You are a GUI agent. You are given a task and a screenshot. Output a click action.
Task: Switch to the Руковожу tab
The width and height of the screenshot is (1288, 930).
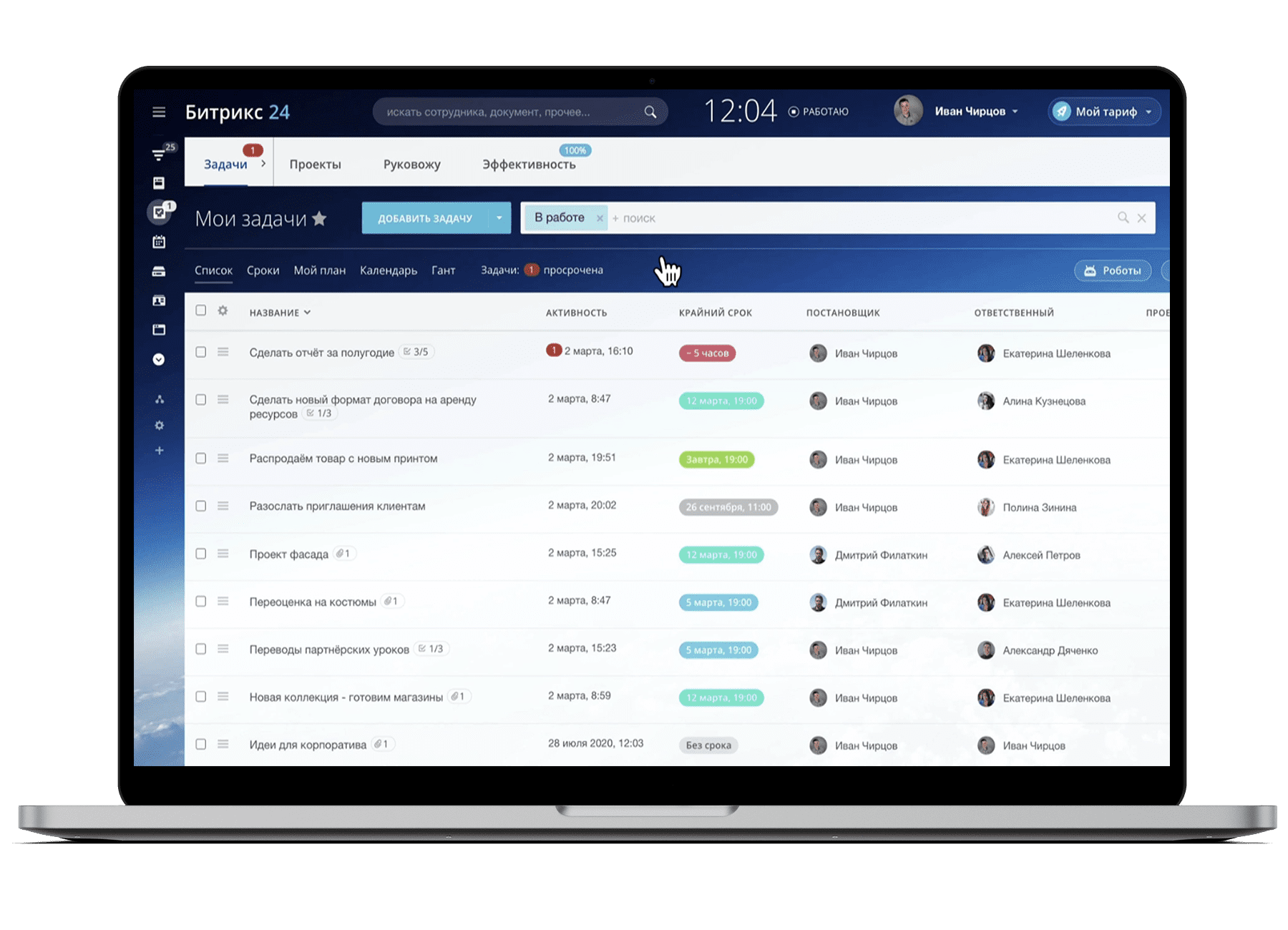[411, 165]
